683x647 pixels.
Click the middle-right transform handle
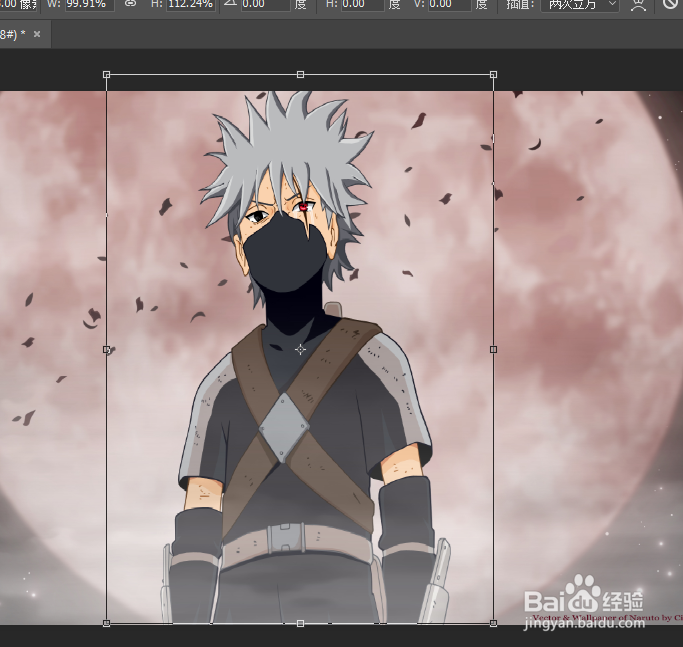pos(493,349)
